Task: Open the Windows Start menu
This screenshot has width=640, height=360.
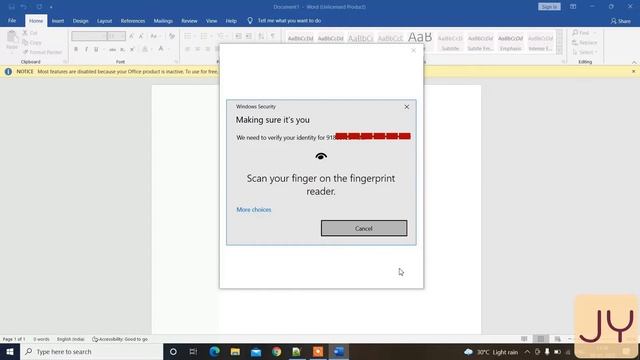Action: pos(10,351)
